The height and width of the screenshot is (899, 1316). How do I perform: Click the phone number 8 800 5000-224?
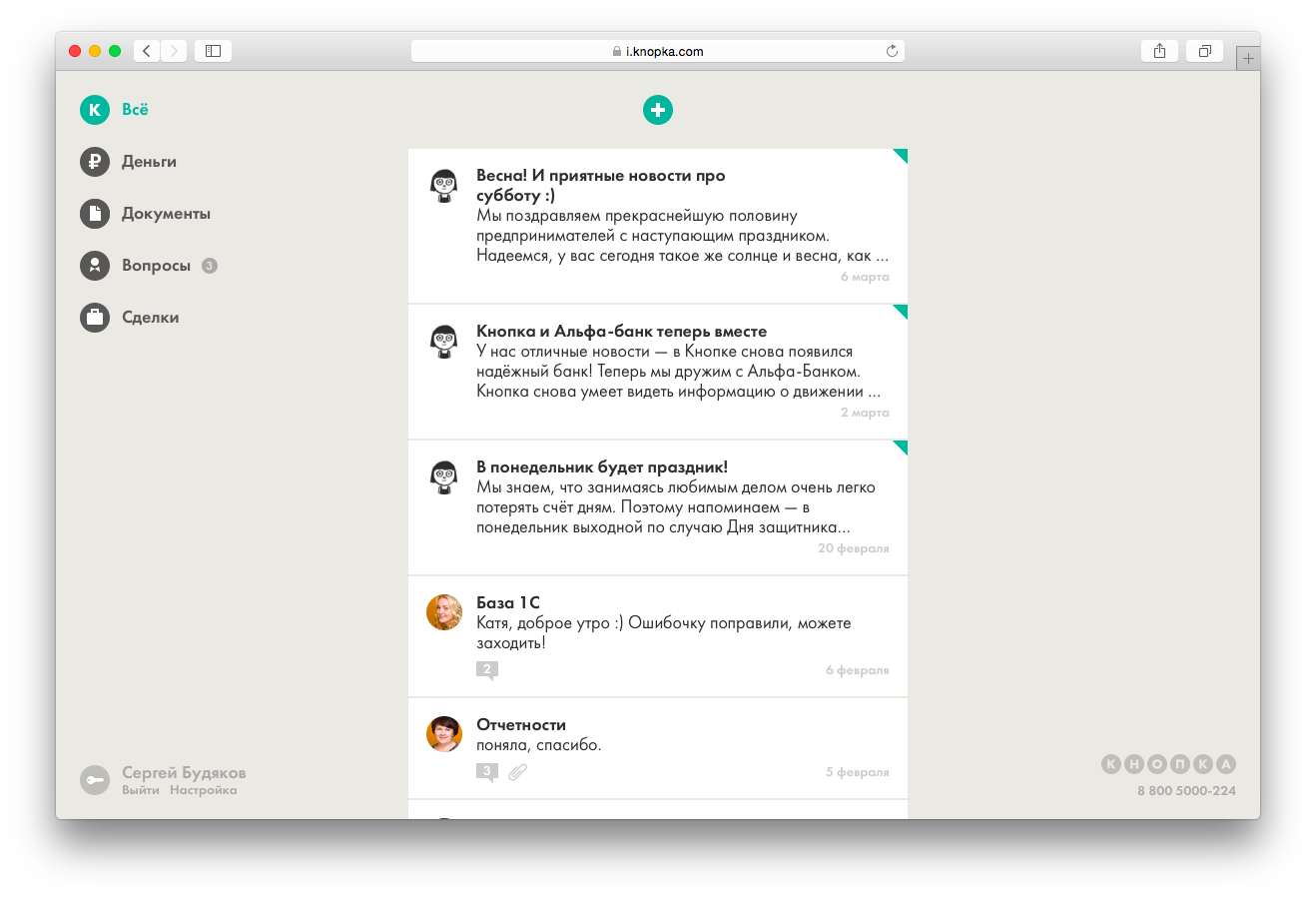[1186, 791]
